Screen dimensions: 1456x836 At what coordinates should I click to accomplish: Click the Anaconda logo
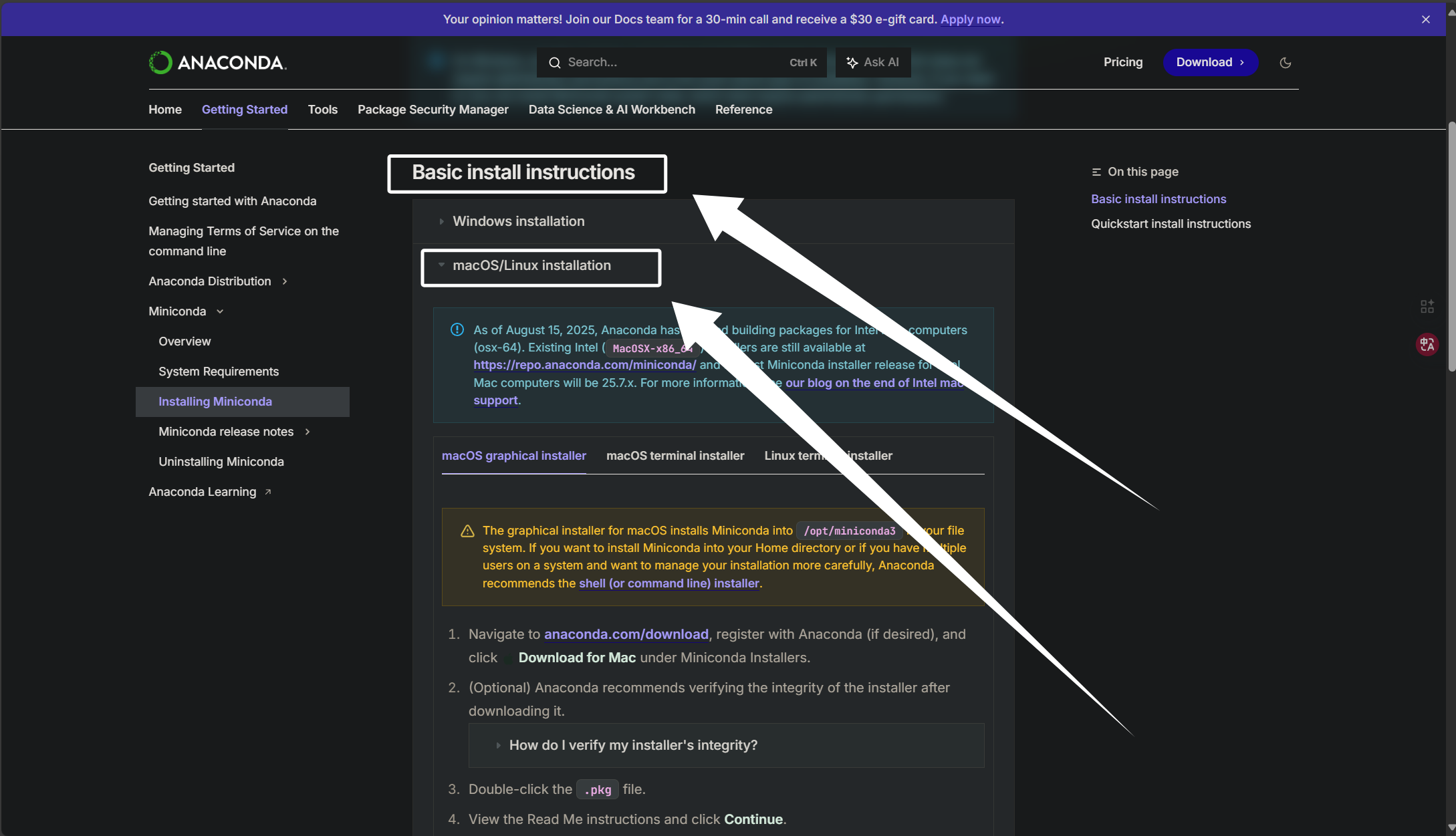coord(218,62)
